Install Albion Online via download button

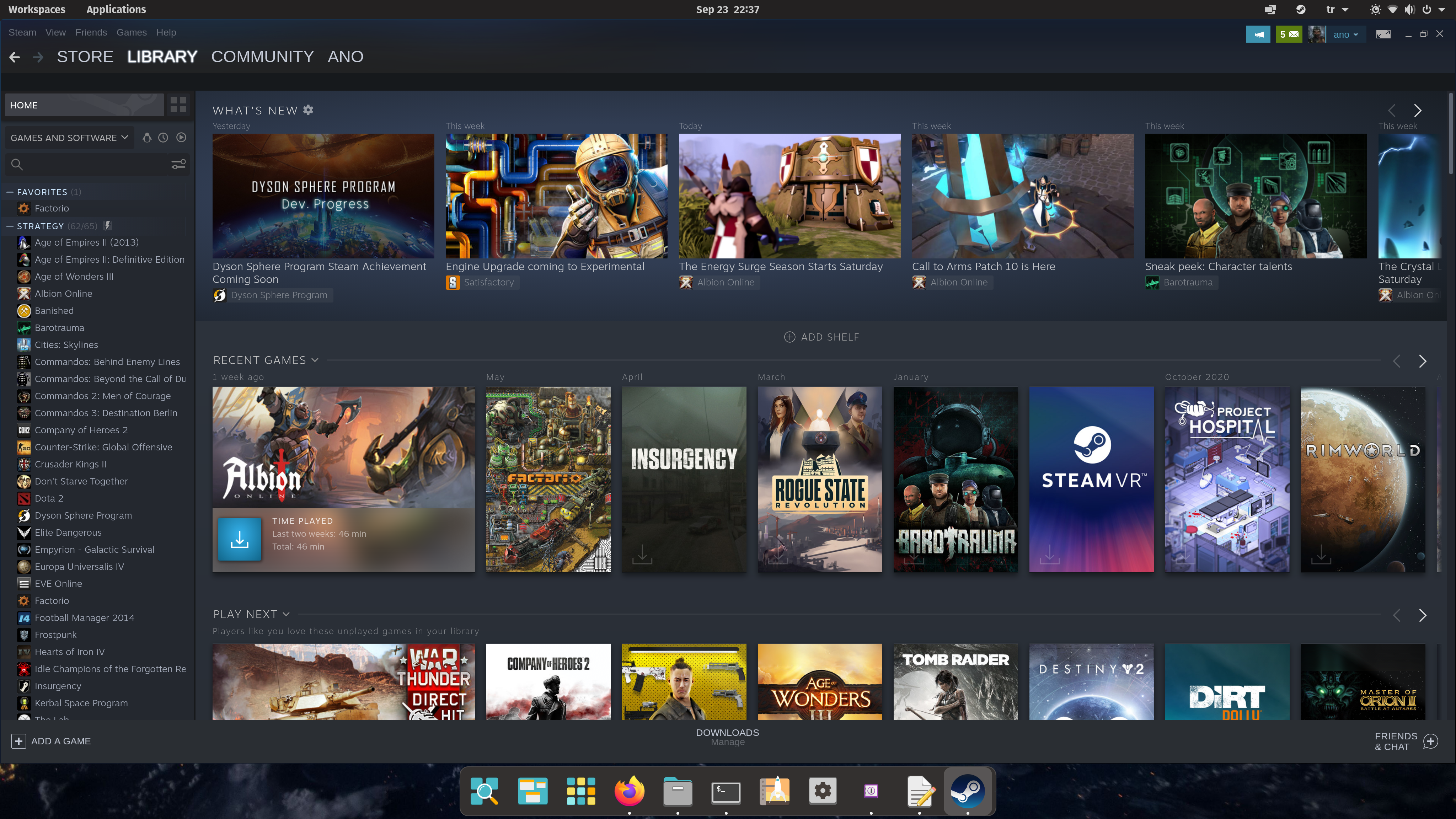240,539
